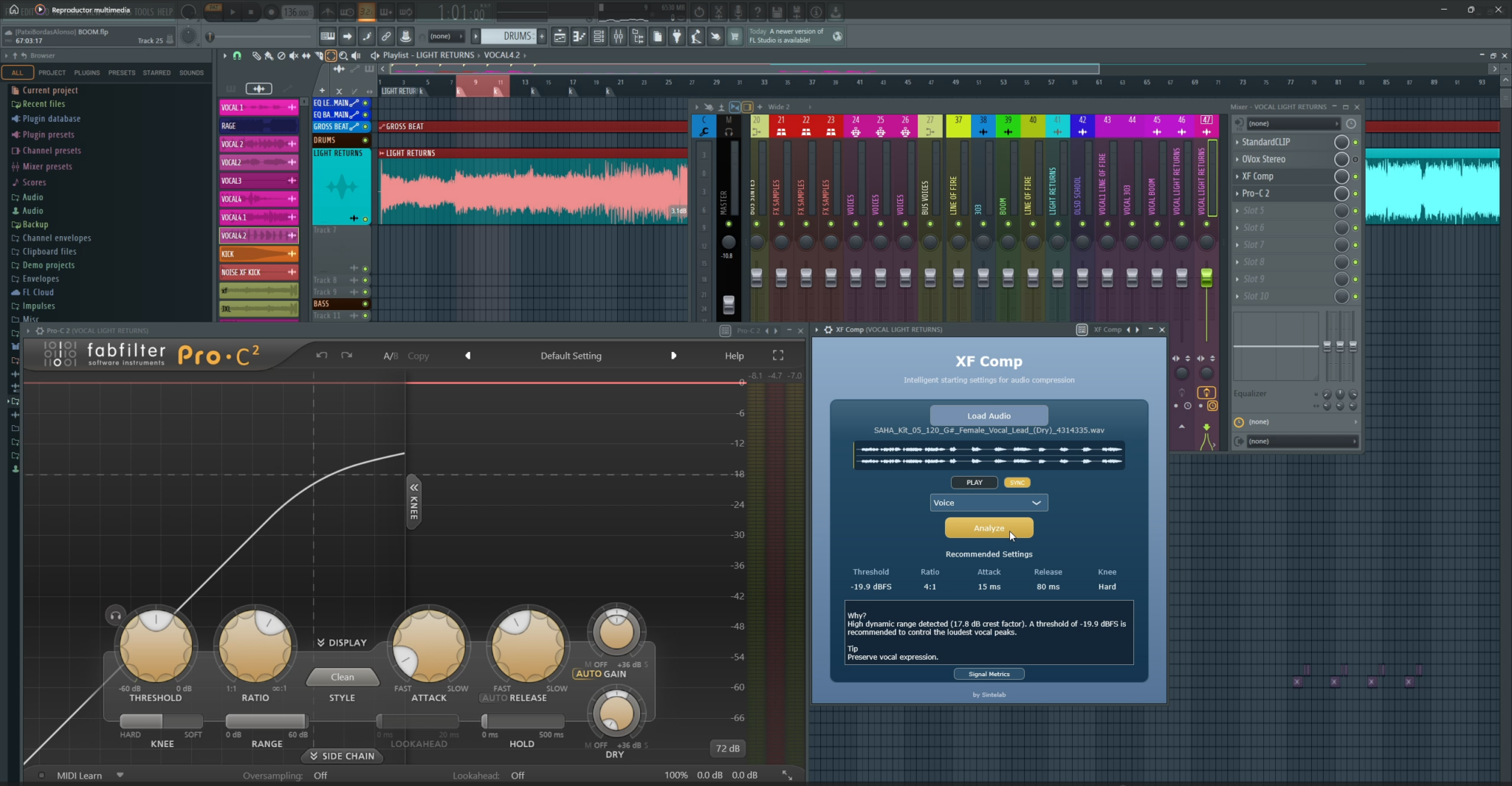This screenshot has height=786, width=1512.
Task: Open the Voice source type dropdown
Action: pyautogui.click(x=989, y=503)
